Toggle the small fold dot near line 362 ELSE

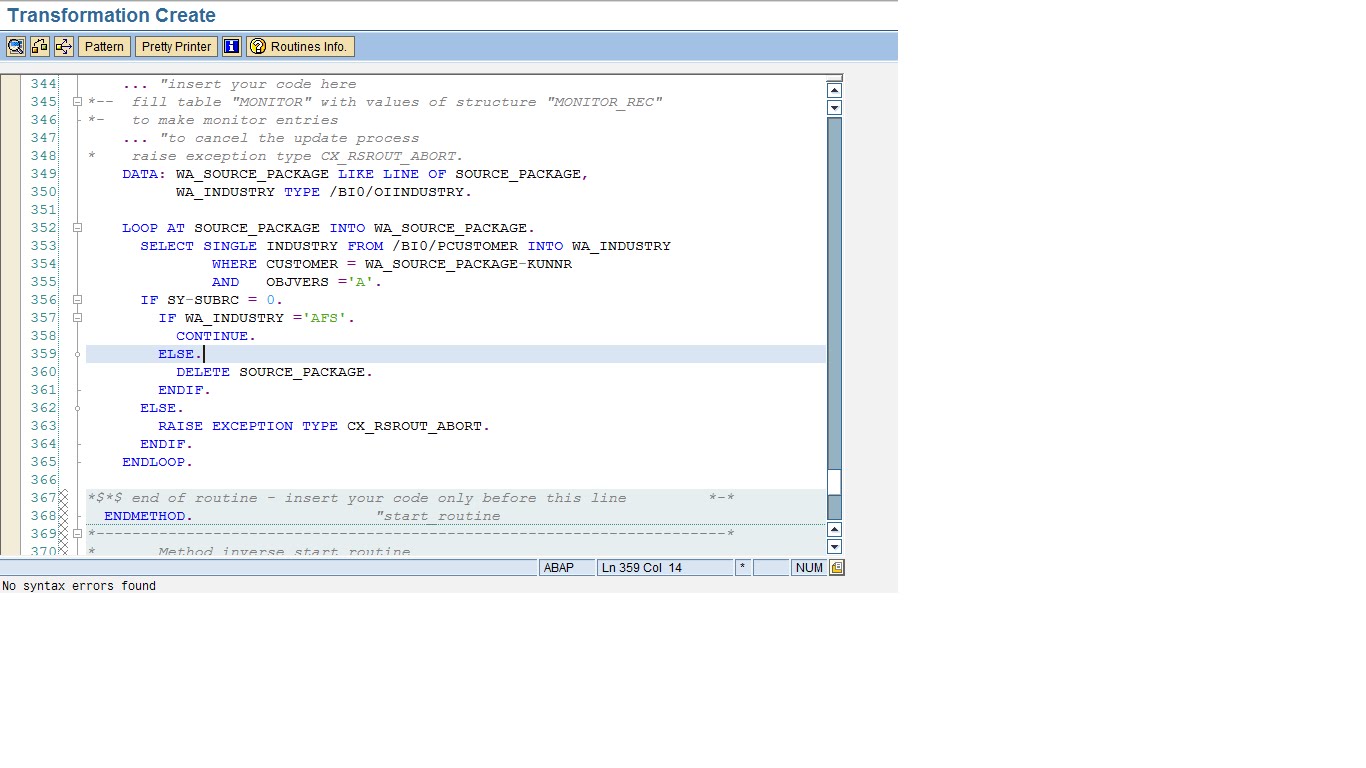coord(78,407)
